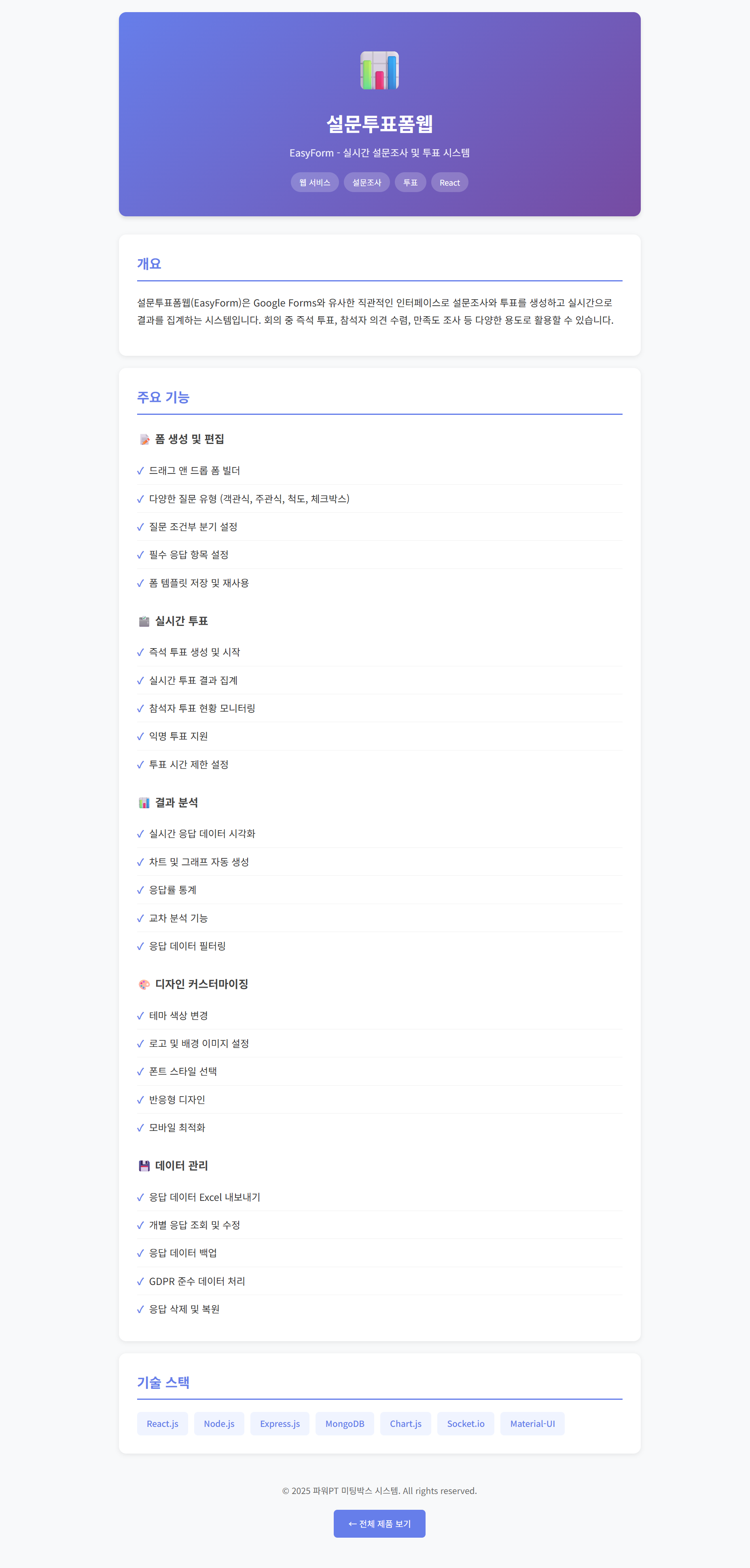Click the ballot icon beside 실시간 투표
Image resolution: width=750 pixels, height=1568 pixels.
[x=144, y=621]
